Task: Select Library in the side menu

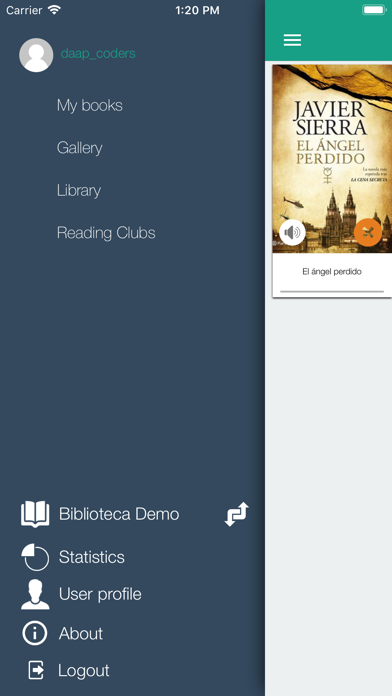Action: point(79,190)
